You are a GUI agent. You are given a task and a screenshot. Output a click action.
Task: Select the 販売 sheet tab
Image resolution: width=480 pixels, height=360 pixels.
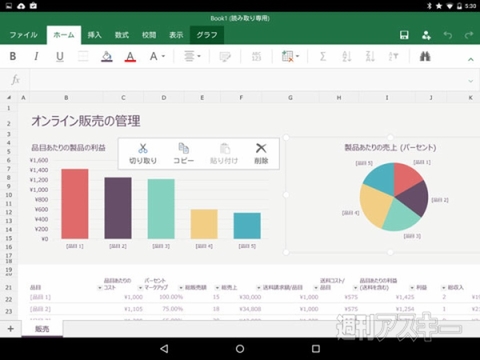coord(42,329)
